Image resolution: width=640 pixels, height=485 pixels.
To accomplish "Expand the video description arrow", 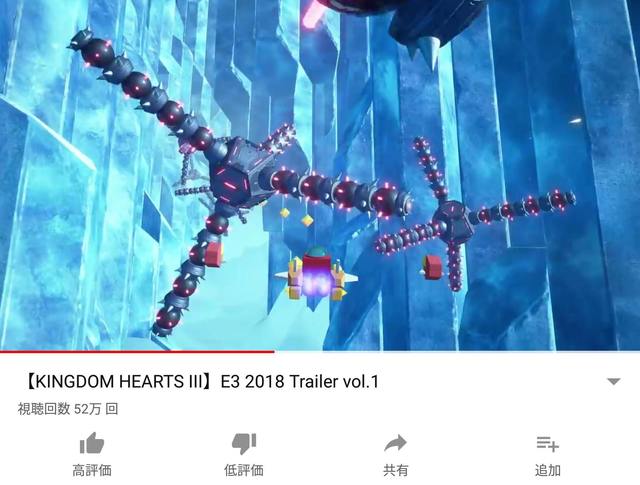I will coord(613,382).
